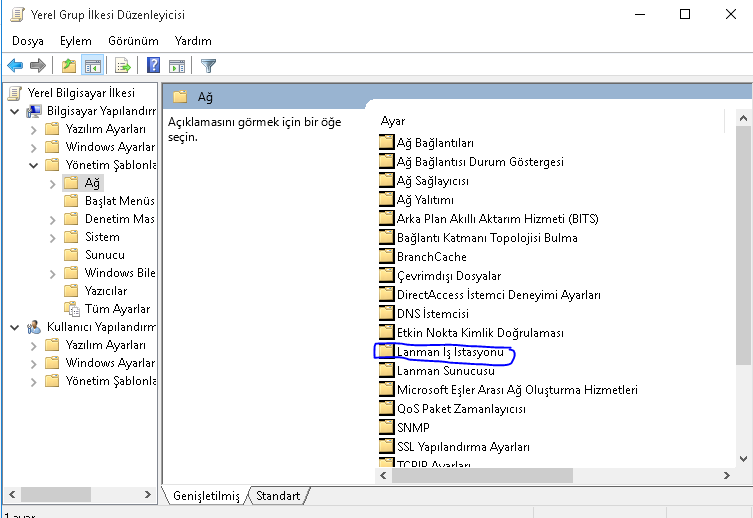Select SSL Yapılandırma Ayarları entry

tap(463, 446)
